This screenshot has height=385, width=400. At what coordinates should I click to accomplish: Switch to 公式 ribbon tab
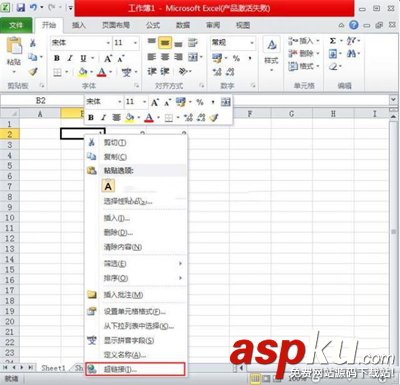coord(153,25)
